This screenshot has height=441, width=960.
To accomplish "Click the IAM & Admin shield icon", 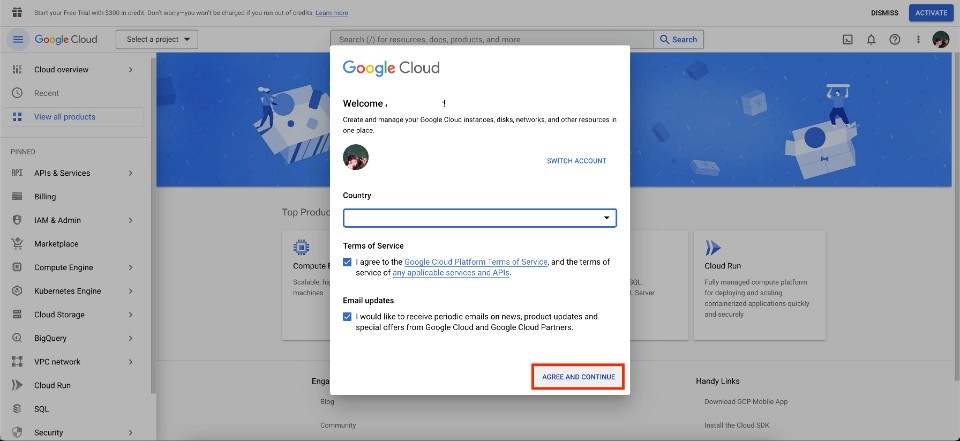I will click(x=17, y=220).
